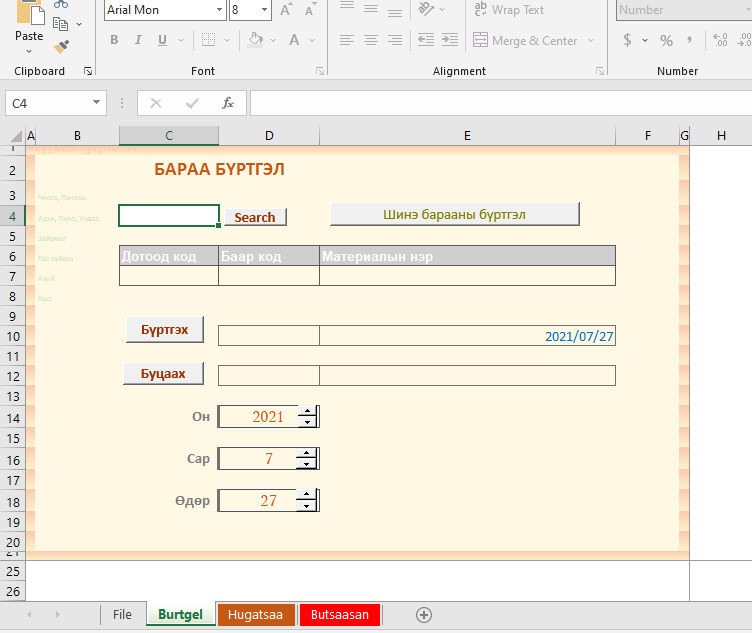Click Bottom Align icon
This screenshot has height=633, width=752.
pos(395,11)
